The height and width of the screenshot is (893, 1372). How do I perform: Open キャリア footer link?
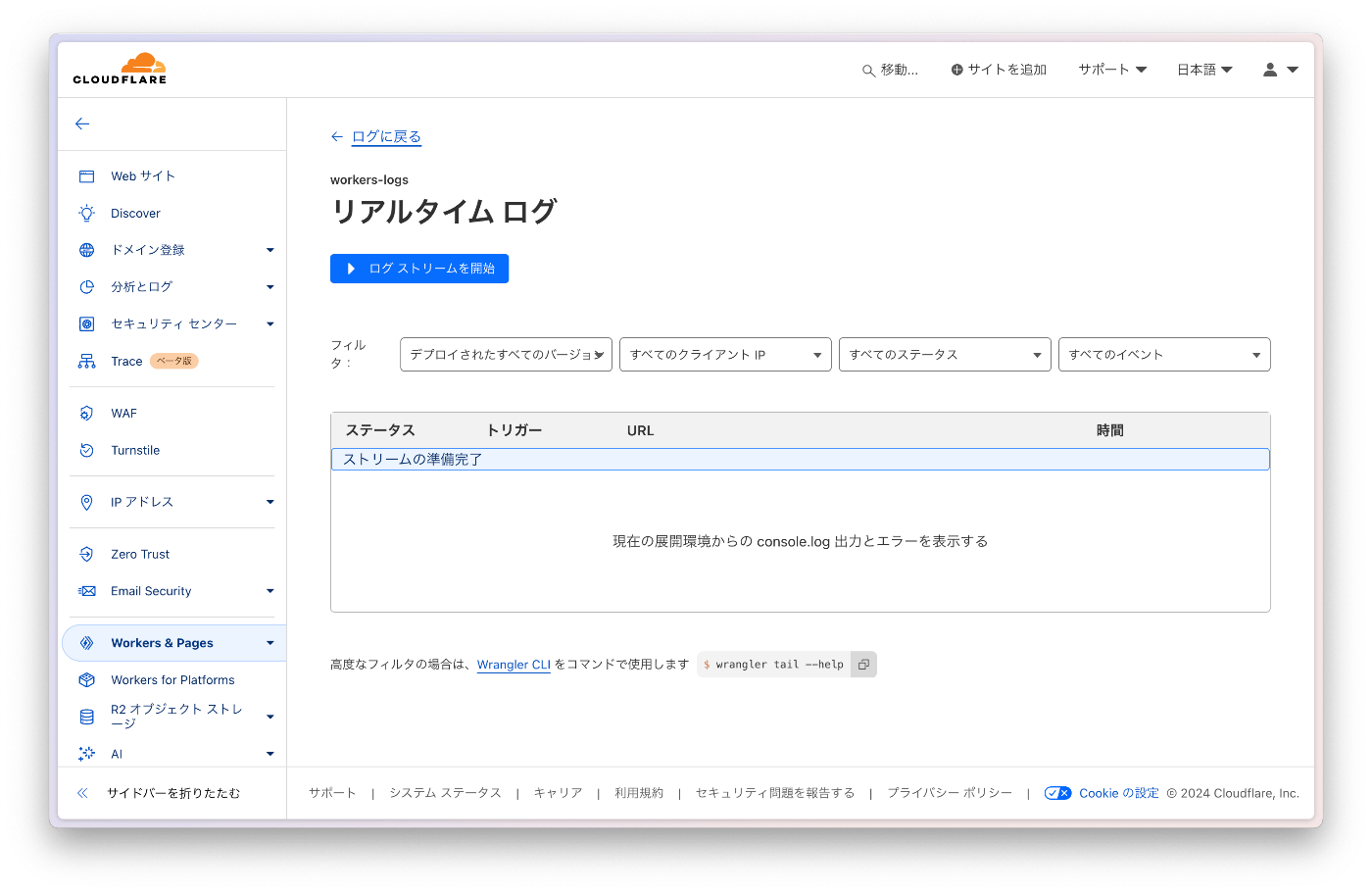pos(558,793)
